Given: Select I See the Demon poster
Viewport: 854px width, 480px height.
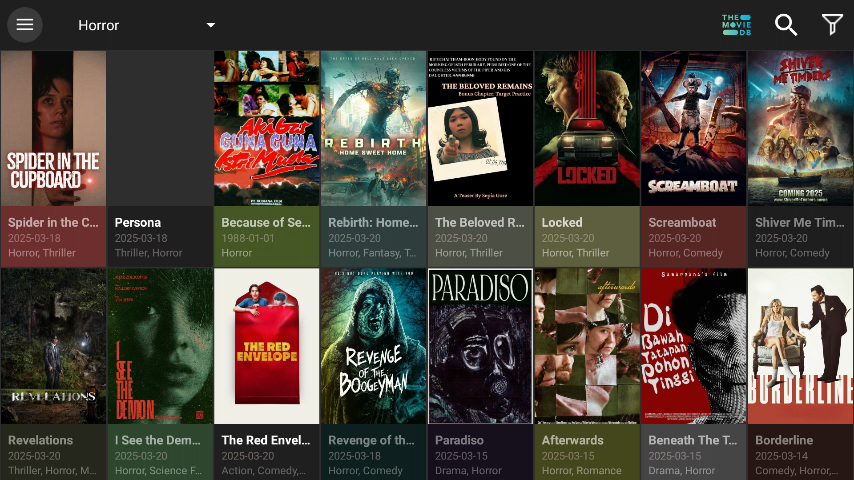Looking at the screenshot, I should (160, 346).
